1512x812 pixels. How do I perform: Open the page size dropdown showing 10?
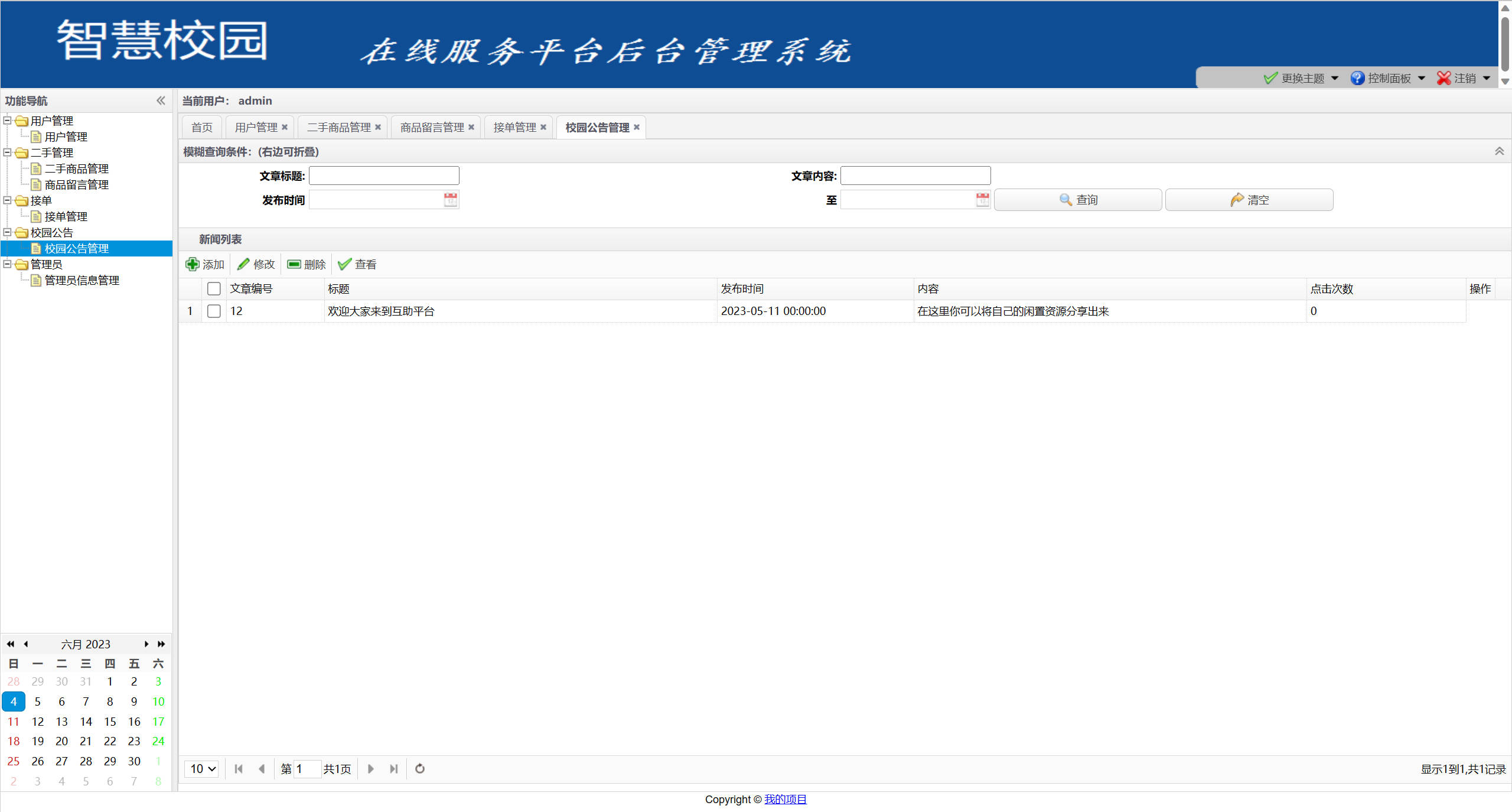click(x=201, y=769)
